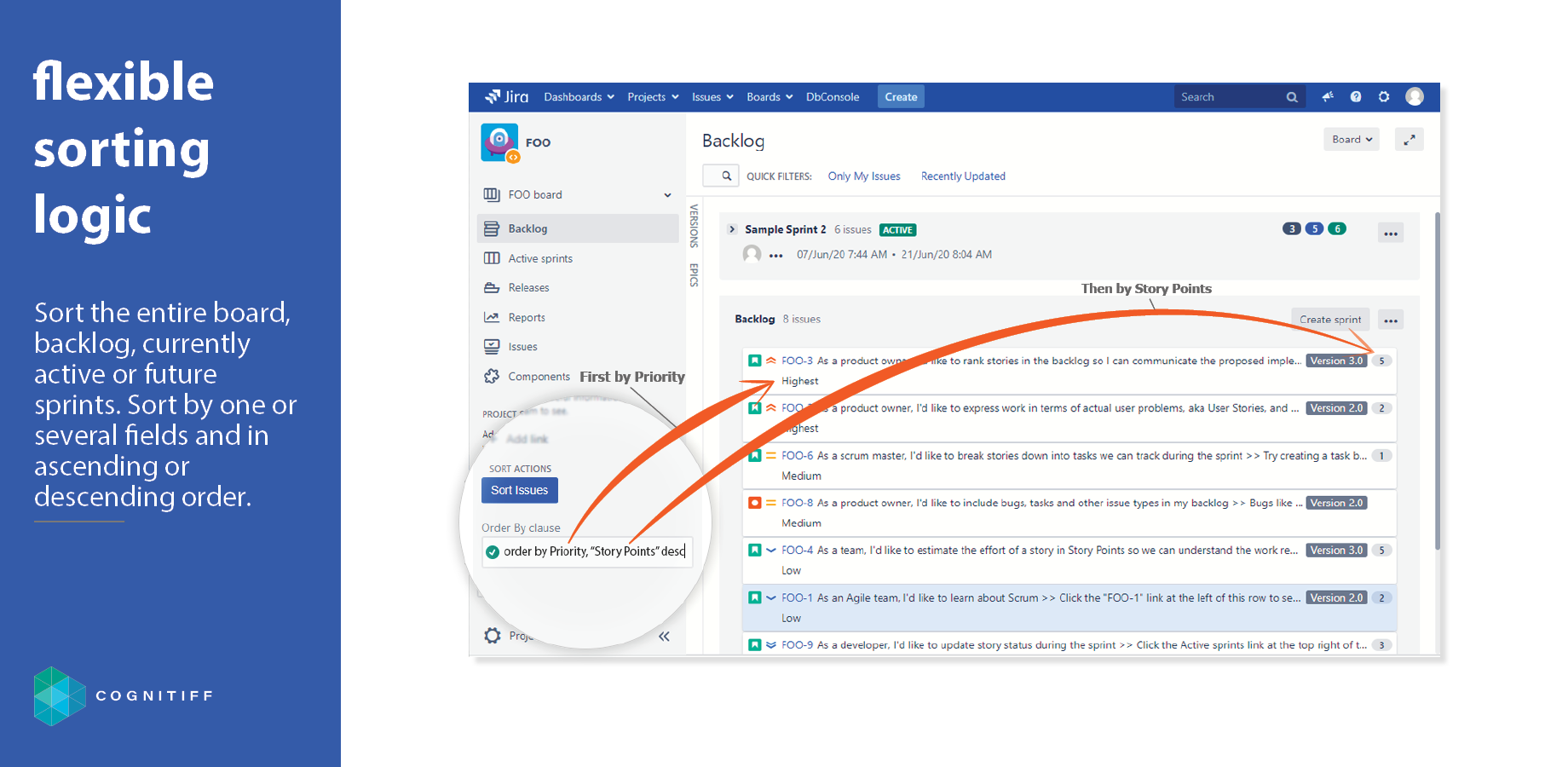1568x767 pixels.
Task: Open the Dashboards dropdown menu
Action: click(x=579, y=97)
